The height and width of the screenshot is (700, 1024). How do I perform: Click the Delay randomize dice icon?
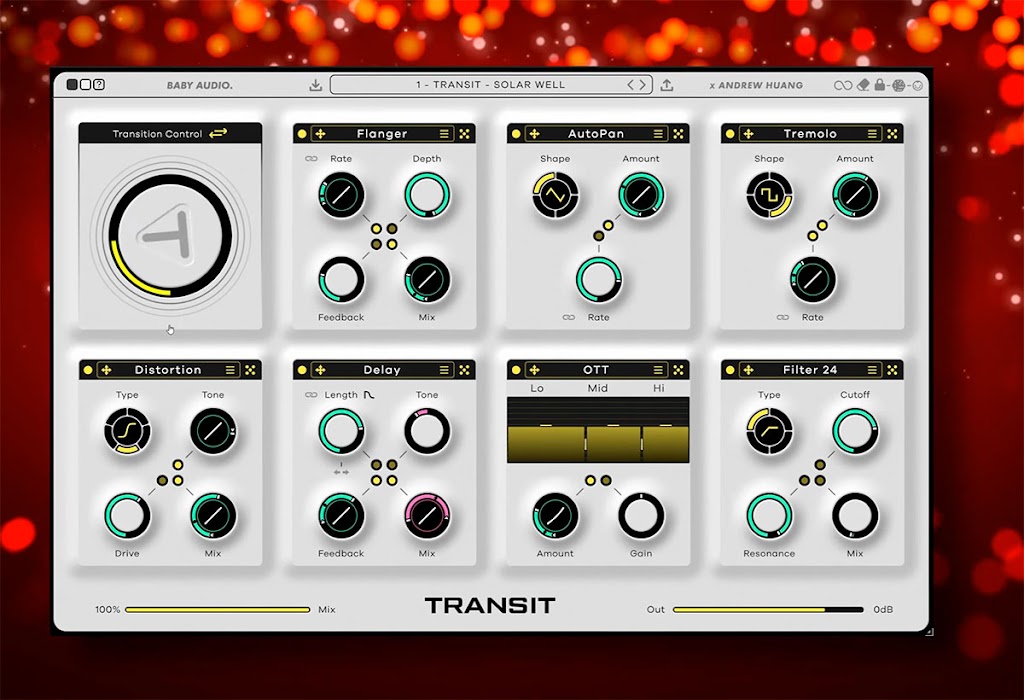click(x=464, y=370)
